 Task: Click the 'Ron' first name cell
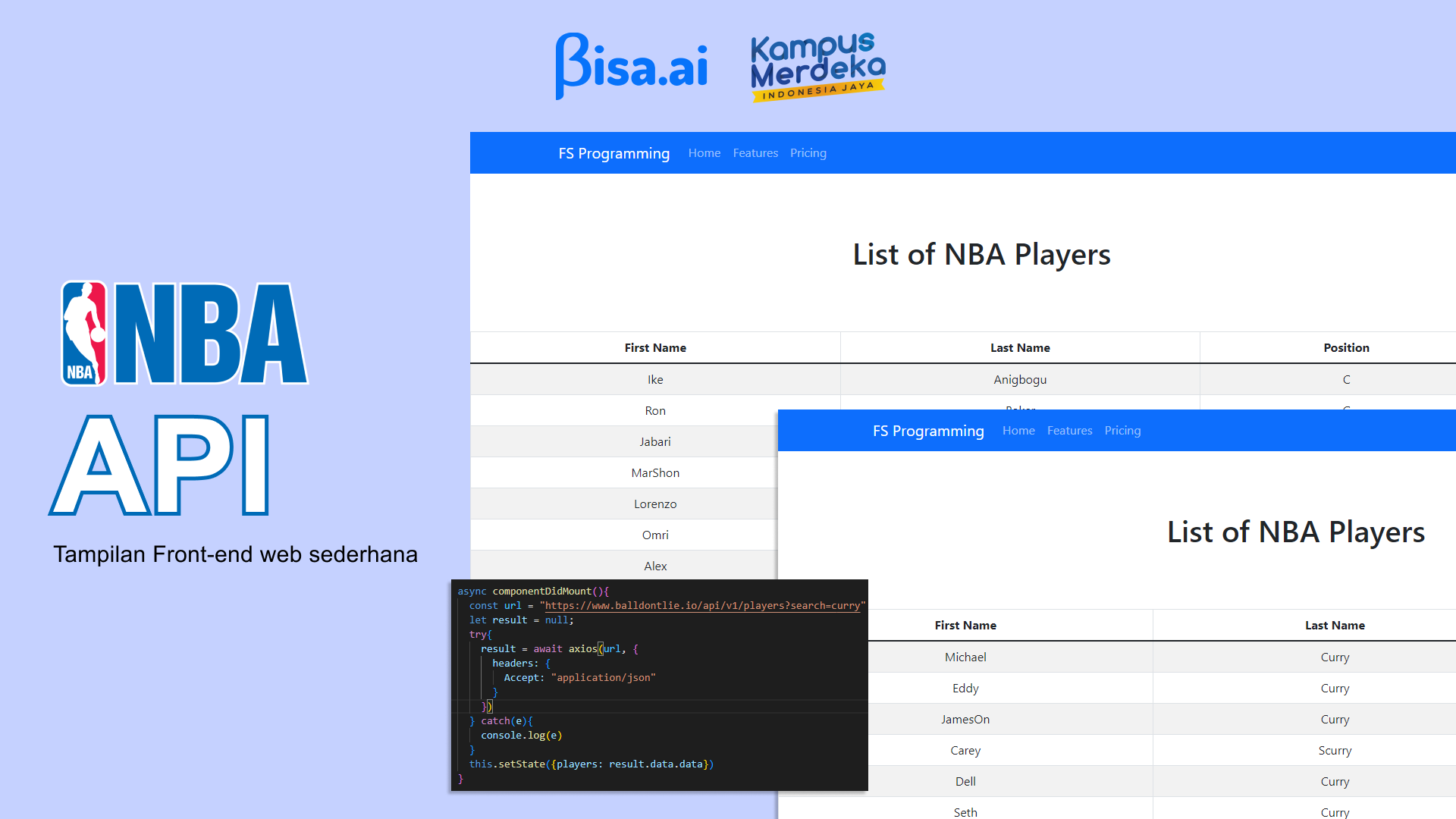click(x=655, y=411)
